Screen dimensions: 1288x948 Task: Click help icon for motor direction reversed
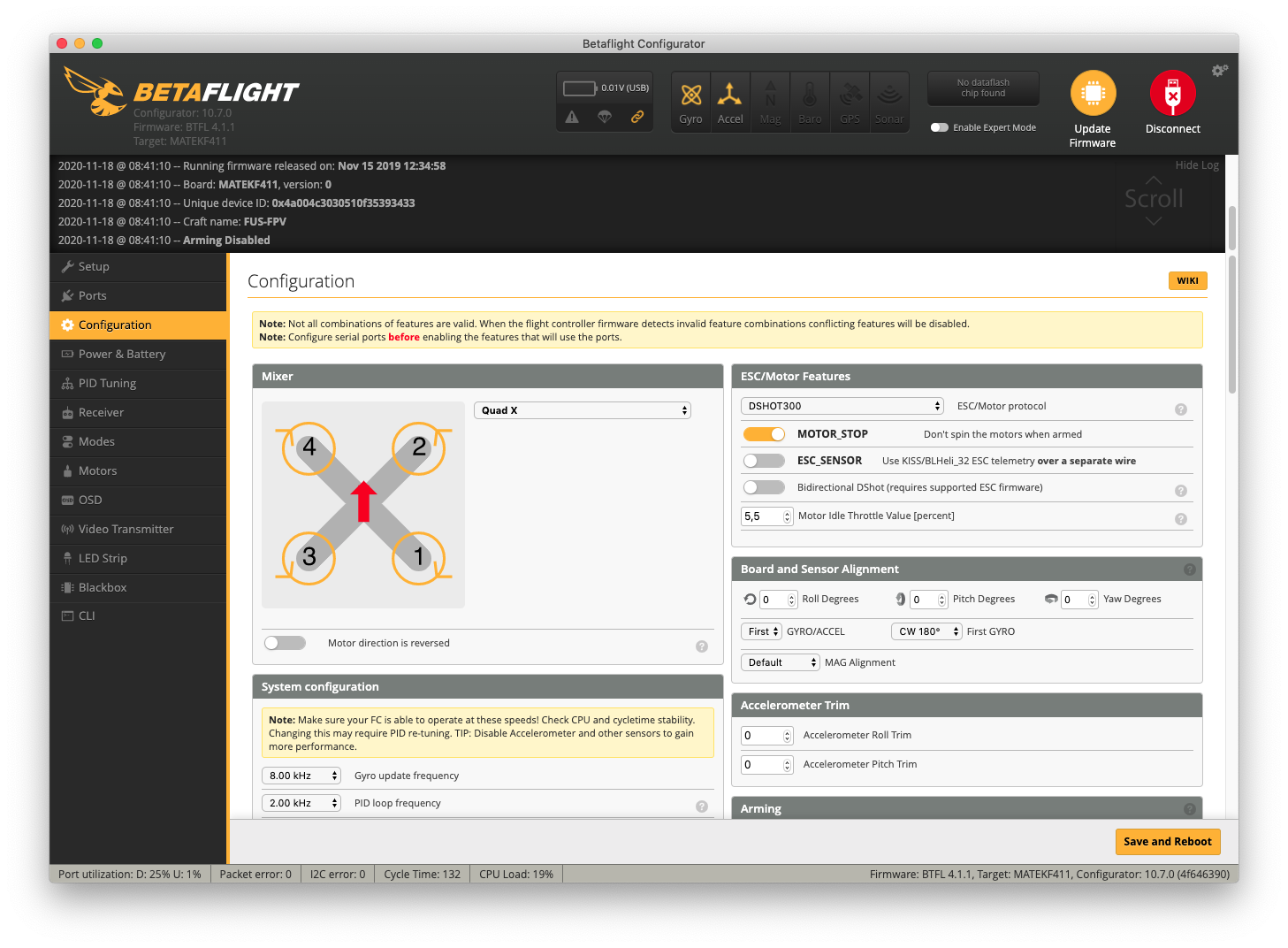point(702,646)
